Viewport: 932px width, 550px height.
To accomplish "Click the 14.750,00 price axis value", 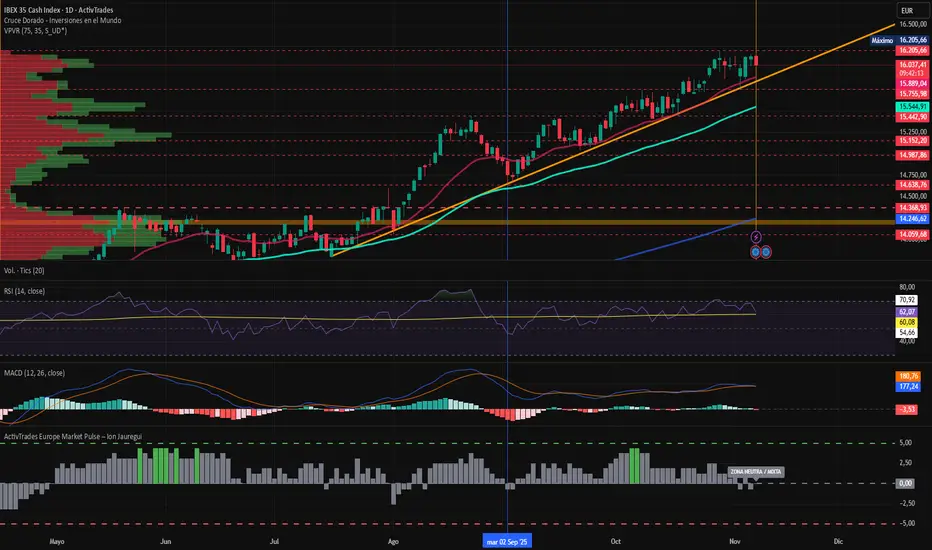I will point(913,175).
